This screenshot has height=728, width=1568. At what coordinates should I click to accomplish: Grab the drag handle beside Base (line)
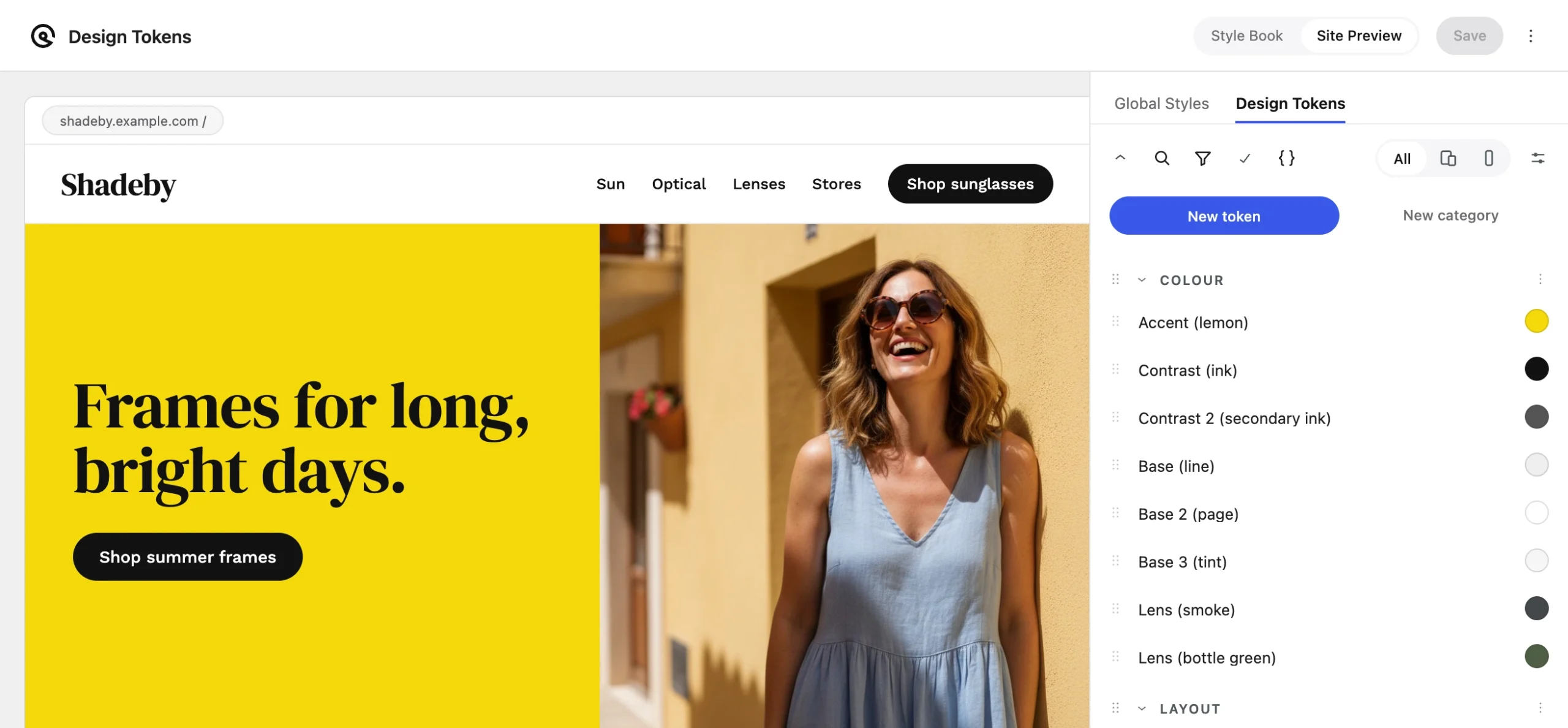click(x=1115, y=465)
